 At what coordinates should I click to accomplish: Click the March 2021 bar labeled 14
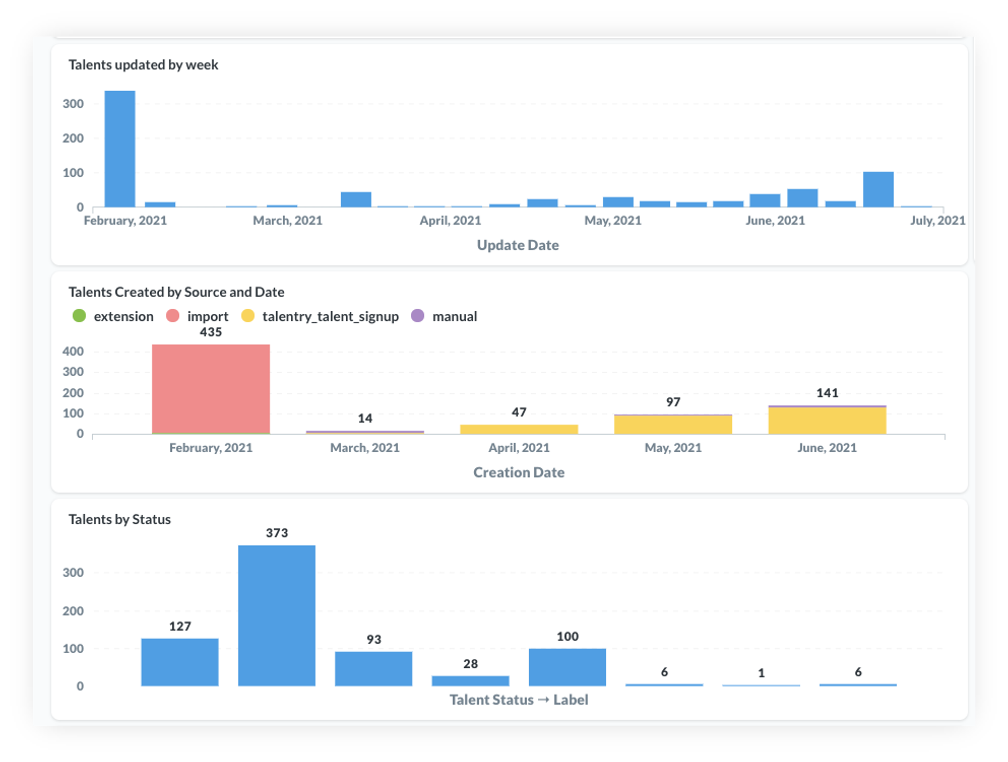pyautogui.click(x=365, y=432)
